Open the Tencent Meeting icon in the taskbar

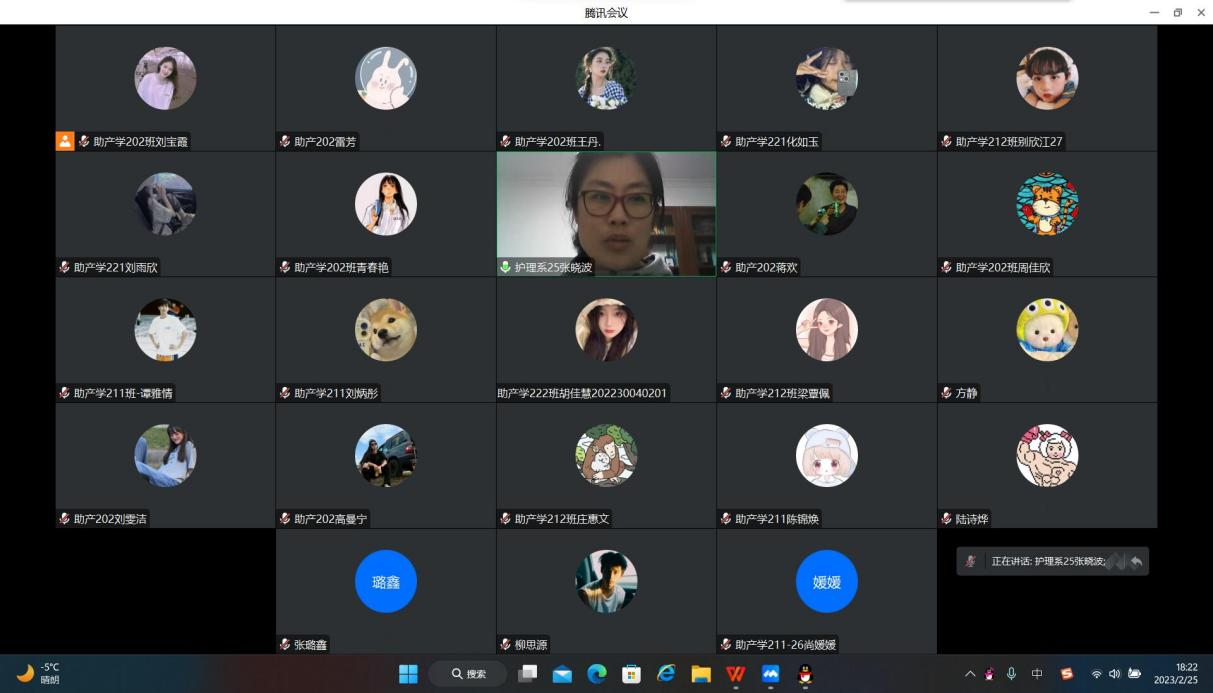click(x=770, y=674)
